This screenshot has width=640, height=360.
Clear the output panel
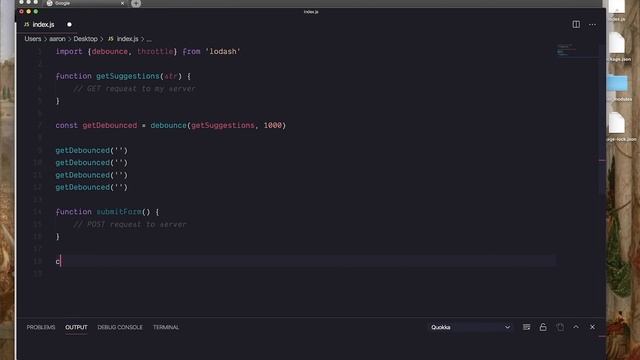527,327
